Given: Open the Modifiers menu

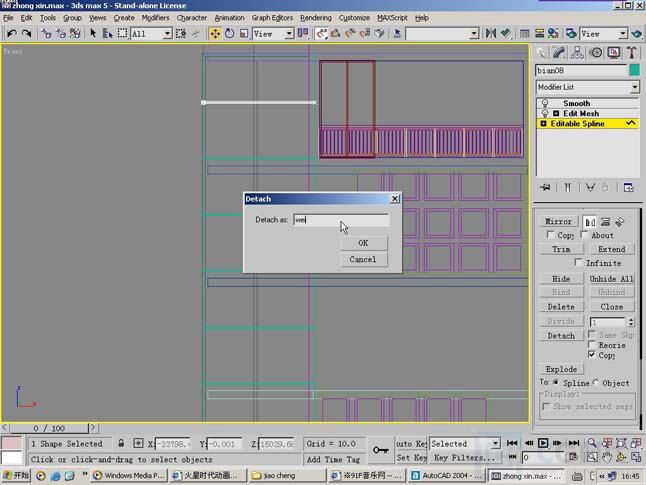Looking at the screenshot, I should [x=155, y=18].
